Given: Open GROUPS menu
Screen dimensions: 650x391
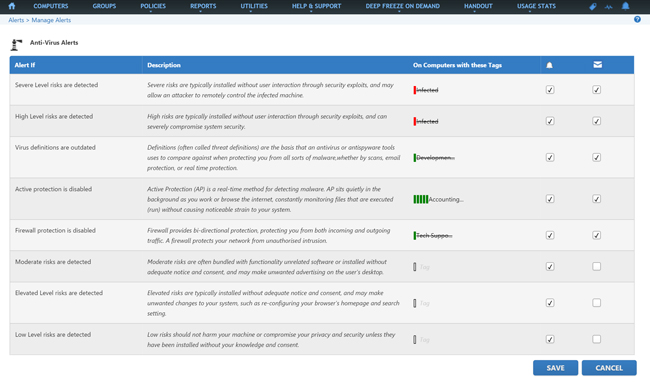Looking at the screenshot, I should coord(104,6).
